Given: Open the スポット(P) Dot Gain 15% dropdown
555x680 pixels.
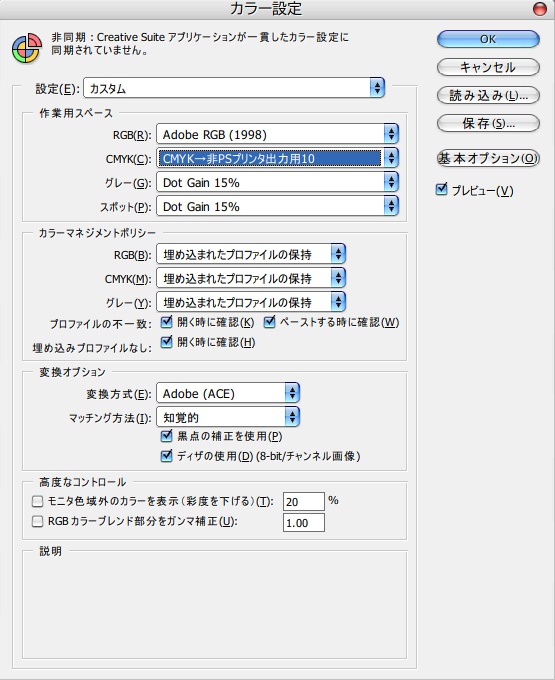Looking at the screenshot, I should tap(278, 206).
